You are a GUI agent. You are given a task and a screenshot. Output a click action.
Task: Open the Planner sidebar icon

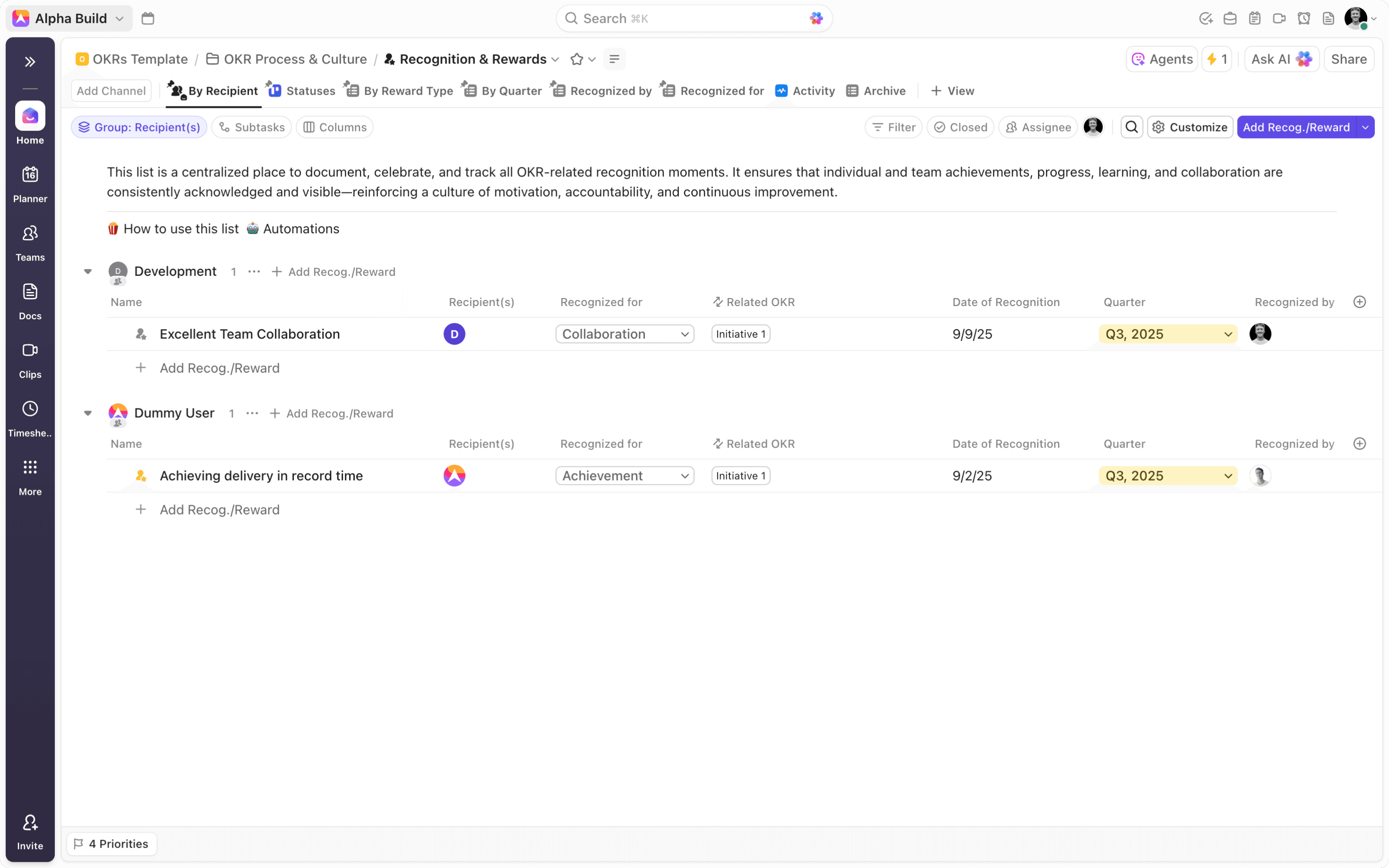click(x=30, y=175)
